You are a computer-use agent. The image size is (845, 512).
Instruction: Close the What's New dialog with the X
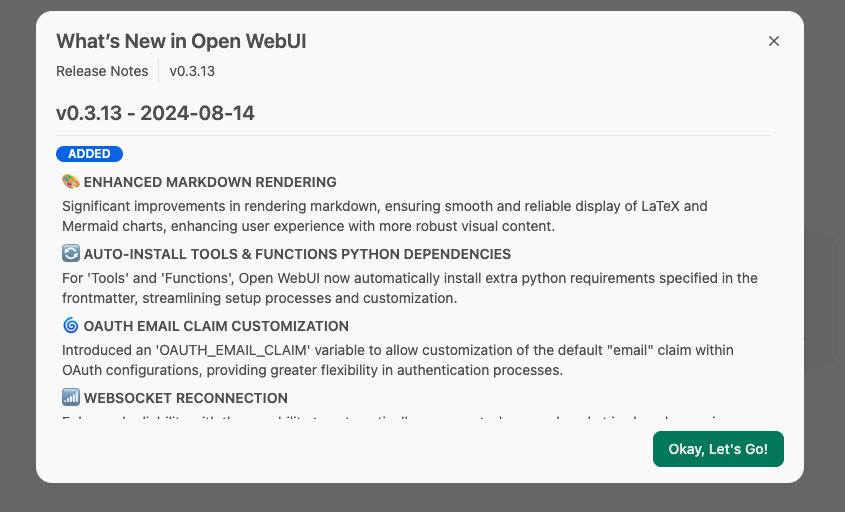tap(773, 41)
